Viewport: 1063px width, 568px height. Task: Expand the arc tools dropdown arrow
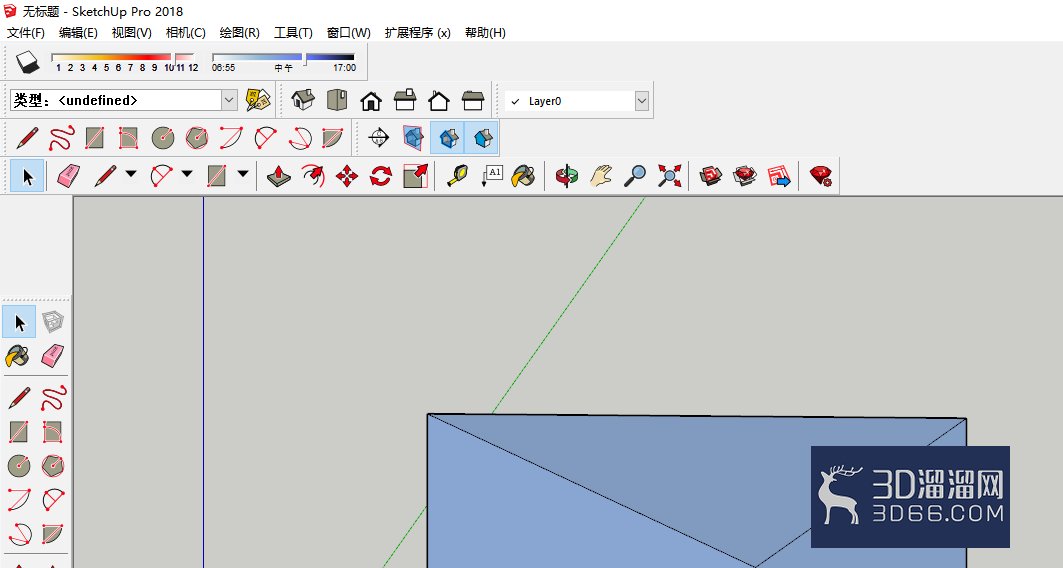point(186,174)
